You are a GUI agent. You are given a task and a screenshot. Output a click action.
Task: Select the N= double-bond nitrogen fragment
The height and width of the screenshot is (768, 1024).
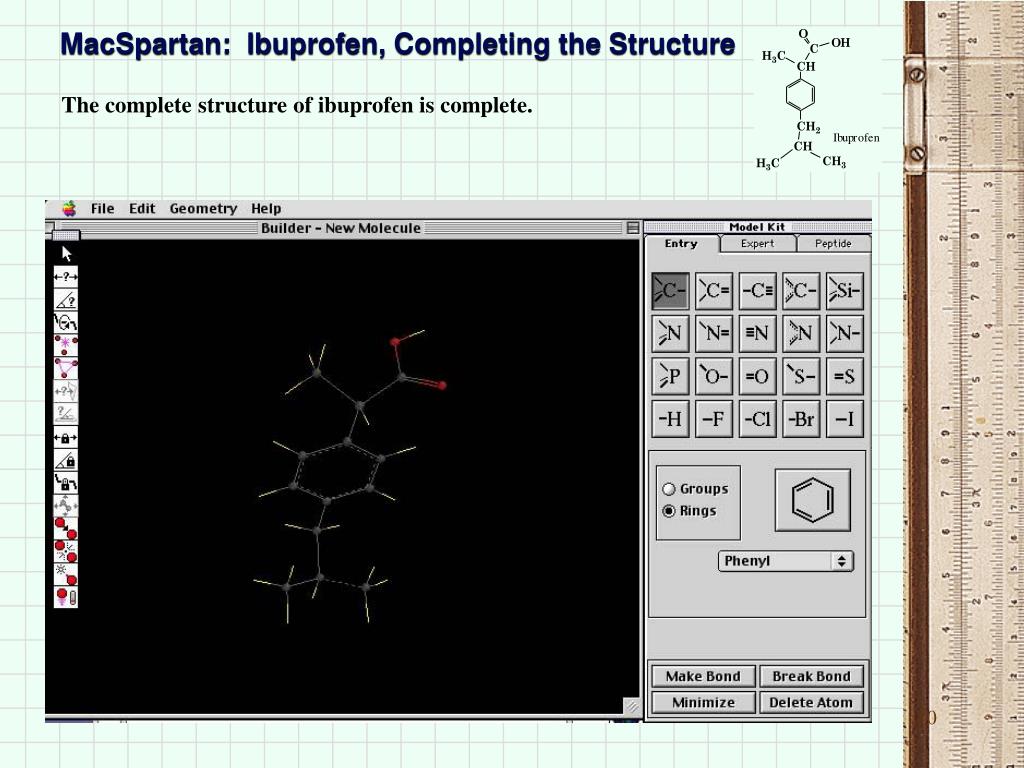pos(714,333)
